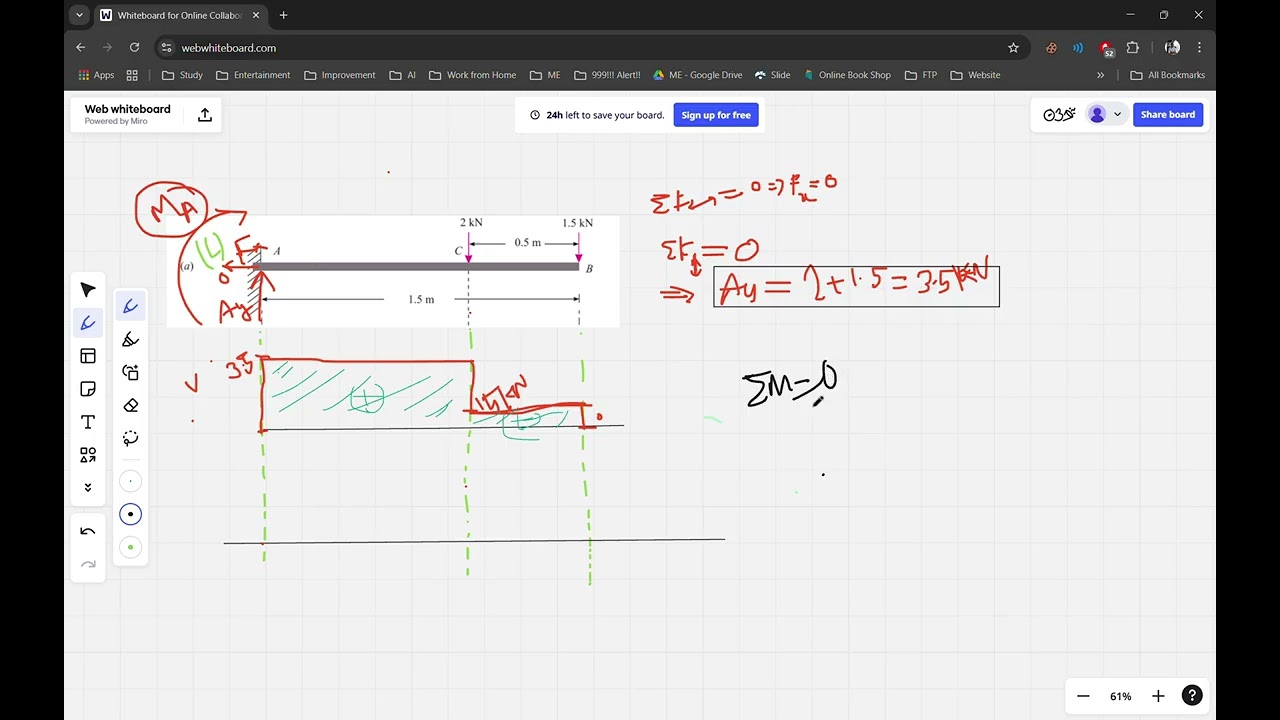This screenshot has height=720, width=1280.
Task: Open the ME bookmarks folder
Action: (545, 75)
